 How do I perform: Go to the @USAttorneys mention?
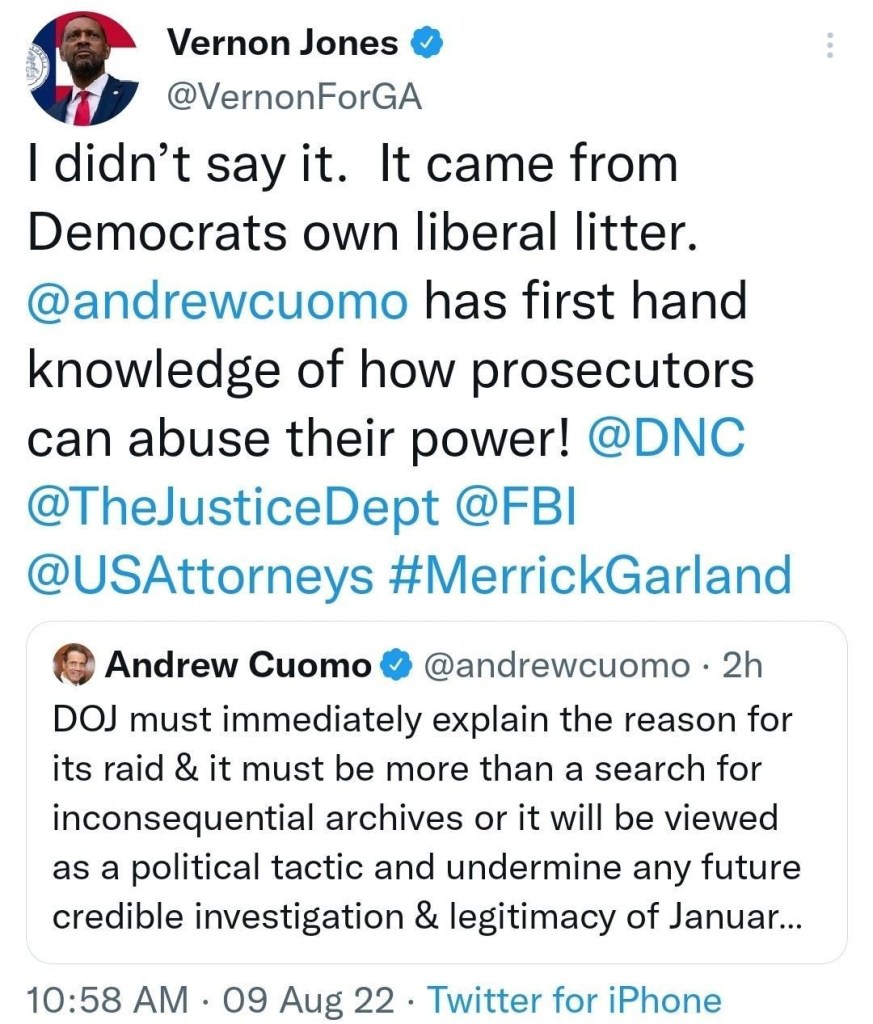[x=201, y=576]
